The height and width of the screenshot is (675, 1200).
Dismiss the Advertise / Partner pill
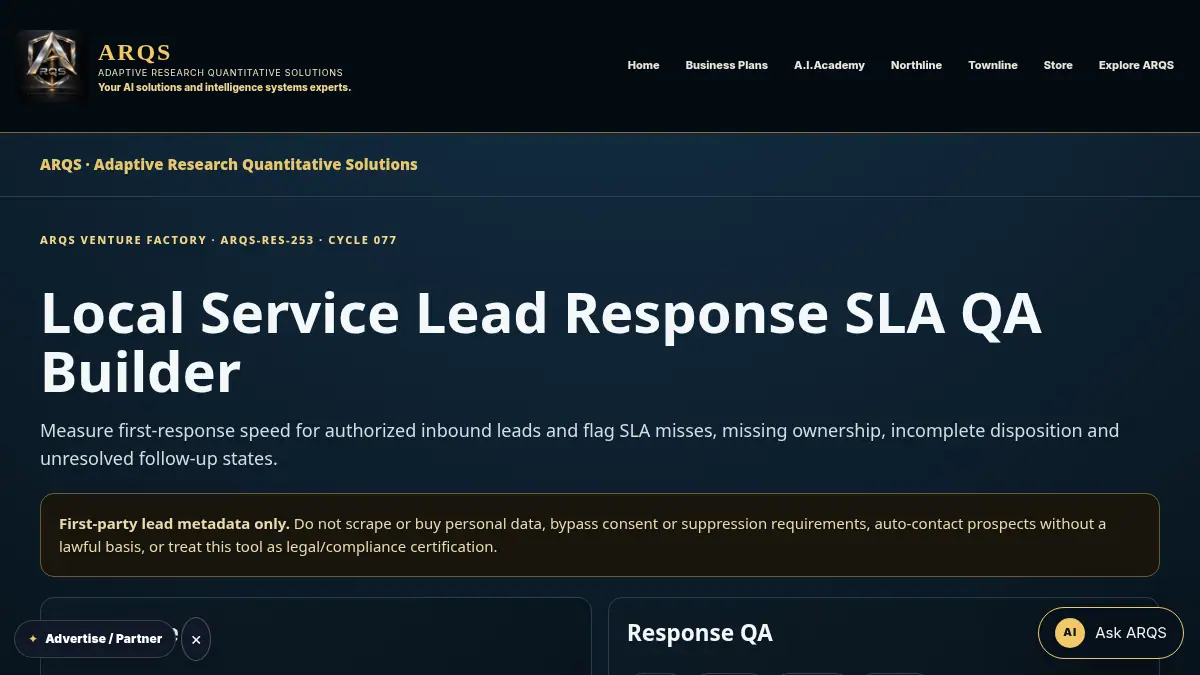tap(196, 639)
